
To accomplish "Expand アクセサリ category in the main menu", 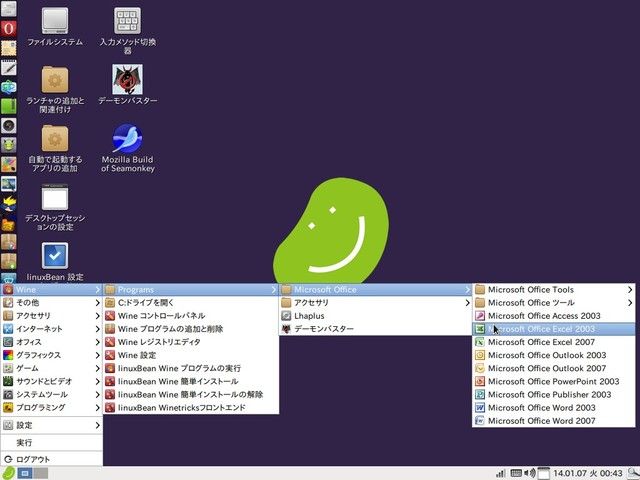I will 51,316.
